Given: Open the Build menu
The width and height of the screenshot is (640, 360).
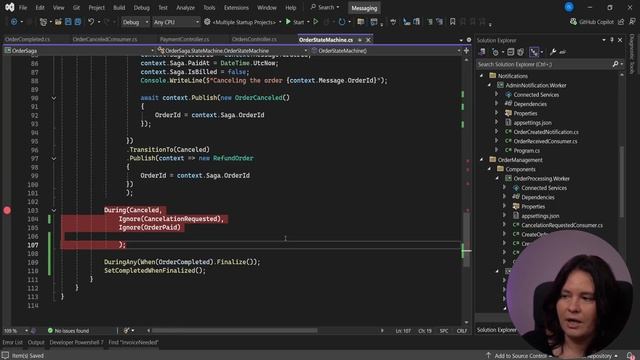Looking at the screenshot, I should (x=119, y=7).
